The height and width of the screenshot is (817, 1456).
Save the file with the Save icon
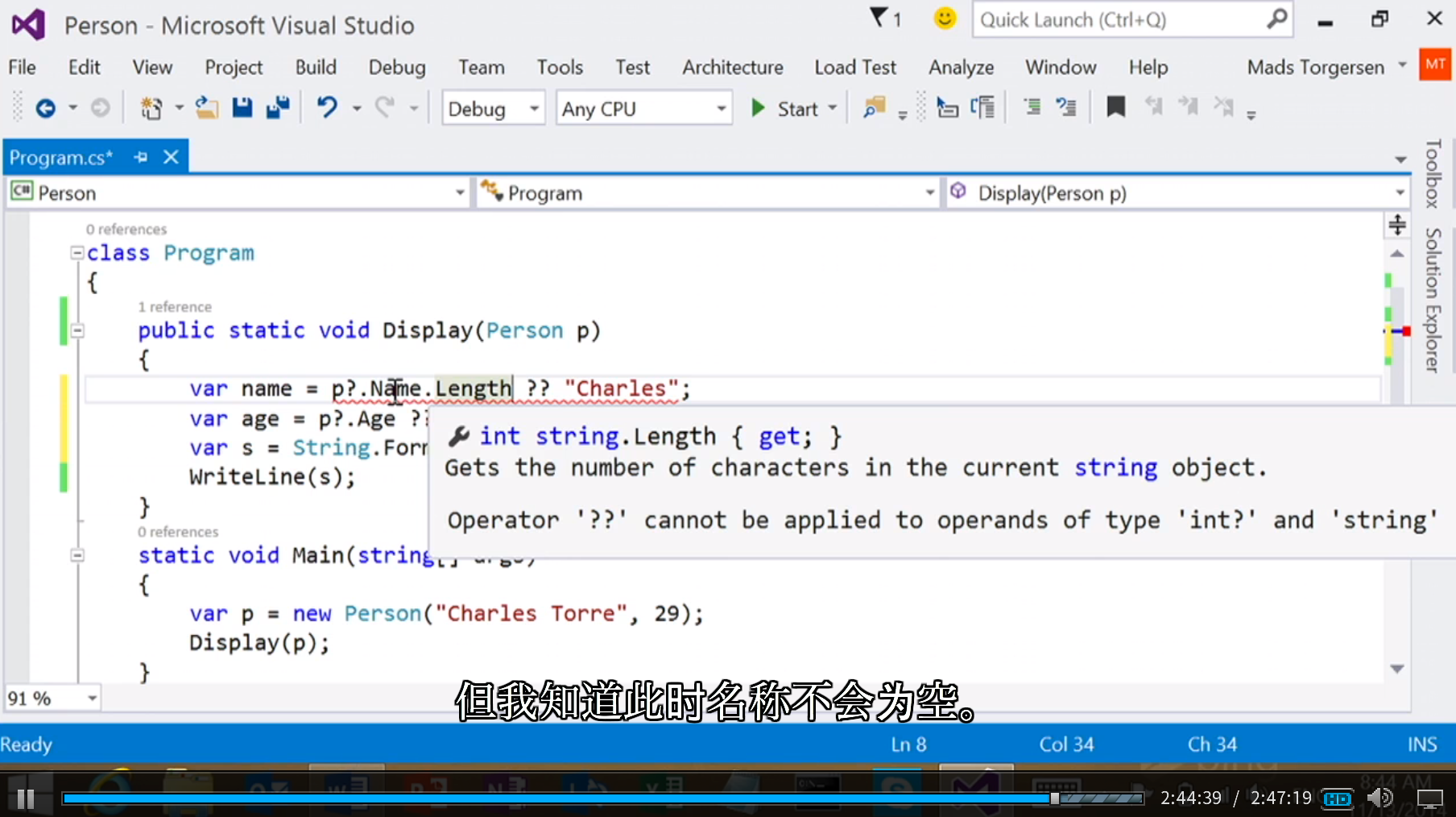[x=242, y=108]
